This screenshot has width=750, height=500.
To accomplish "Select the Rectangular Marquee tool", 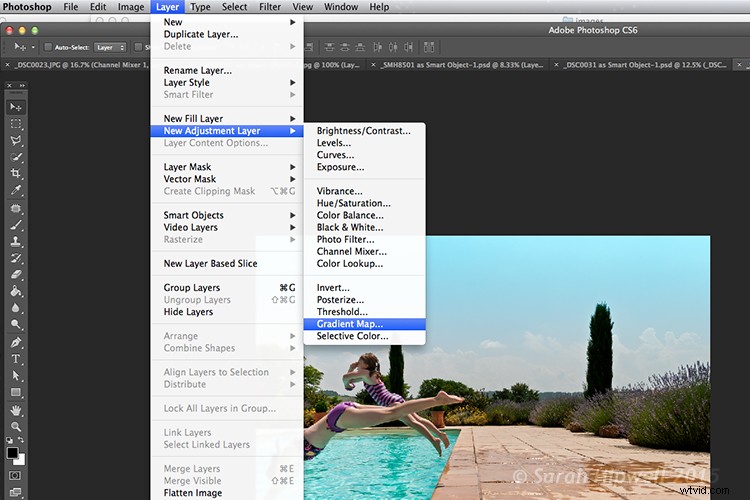I will [16, 124].
